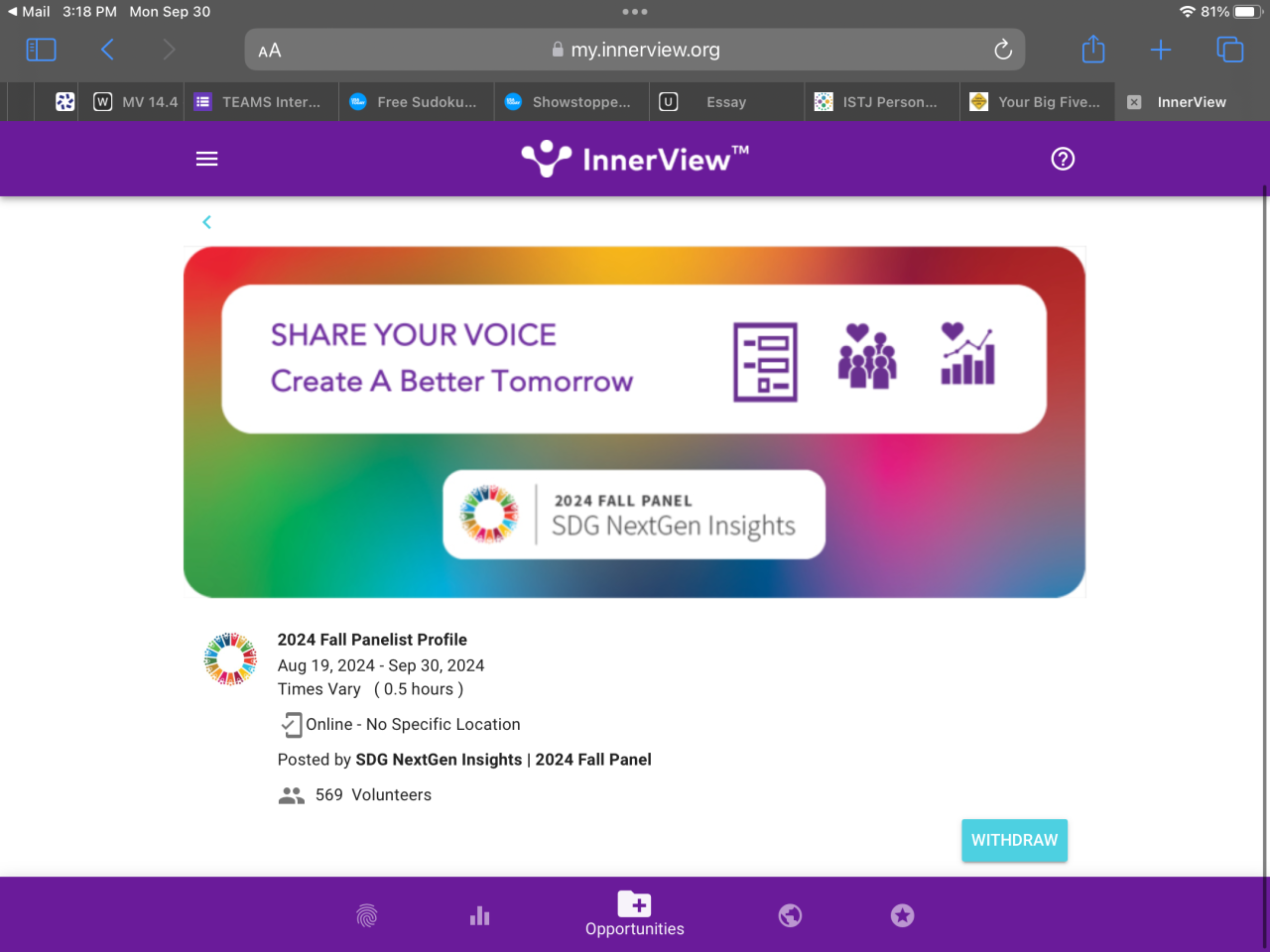This screenshot has width=1270, height=952.
Task: Click the SDG wheel icon beside the profile title
Action: [x=230, y=659]
